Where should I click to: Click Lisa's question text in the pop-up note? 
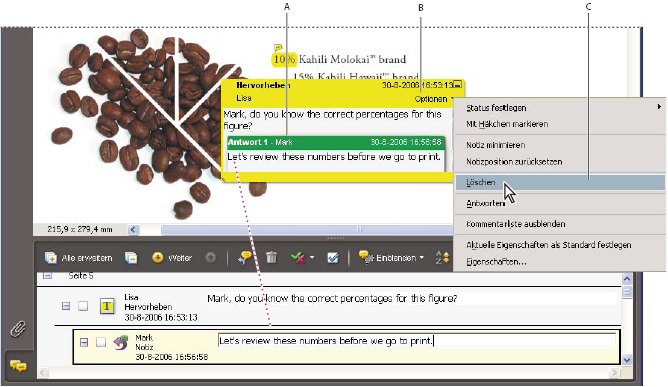pos(332,120)
